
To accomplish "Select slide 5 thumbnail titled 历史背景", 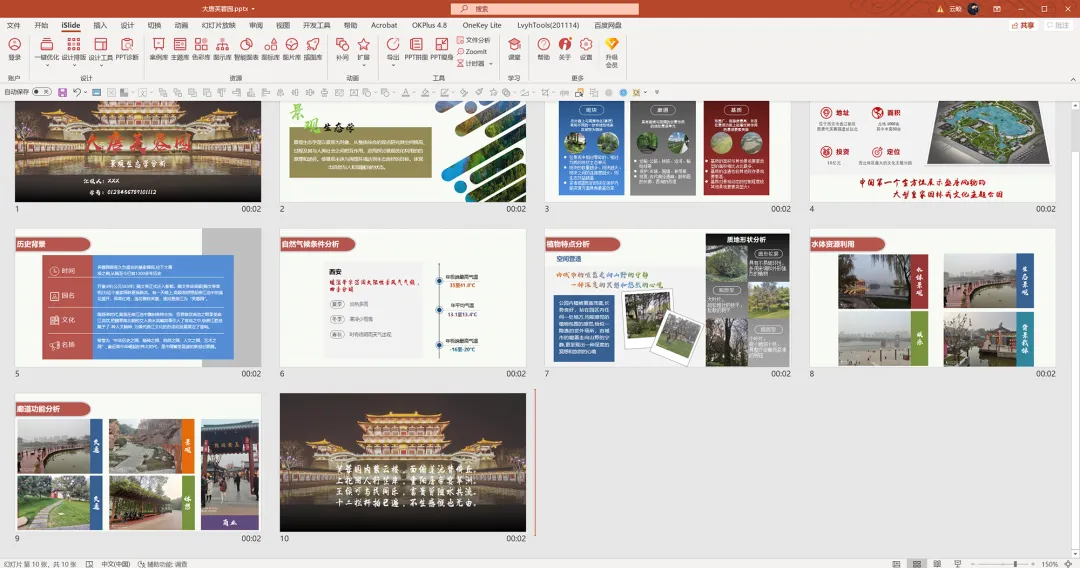I will 138,297.
